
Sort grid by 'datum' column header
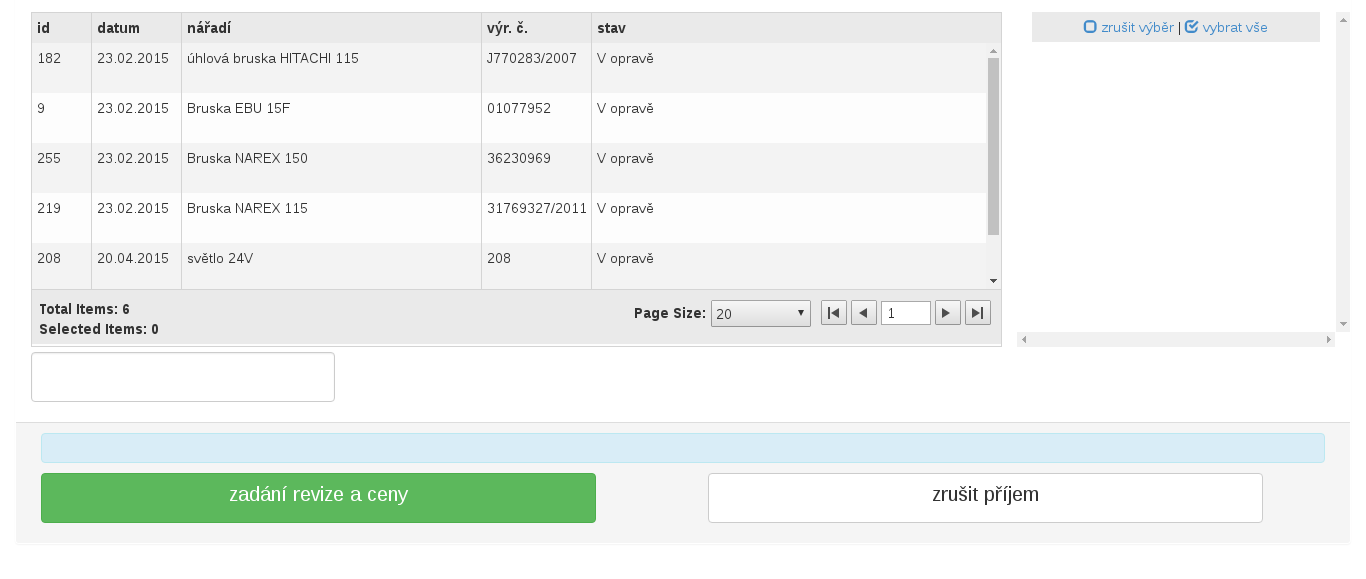(x=119, y=28)
